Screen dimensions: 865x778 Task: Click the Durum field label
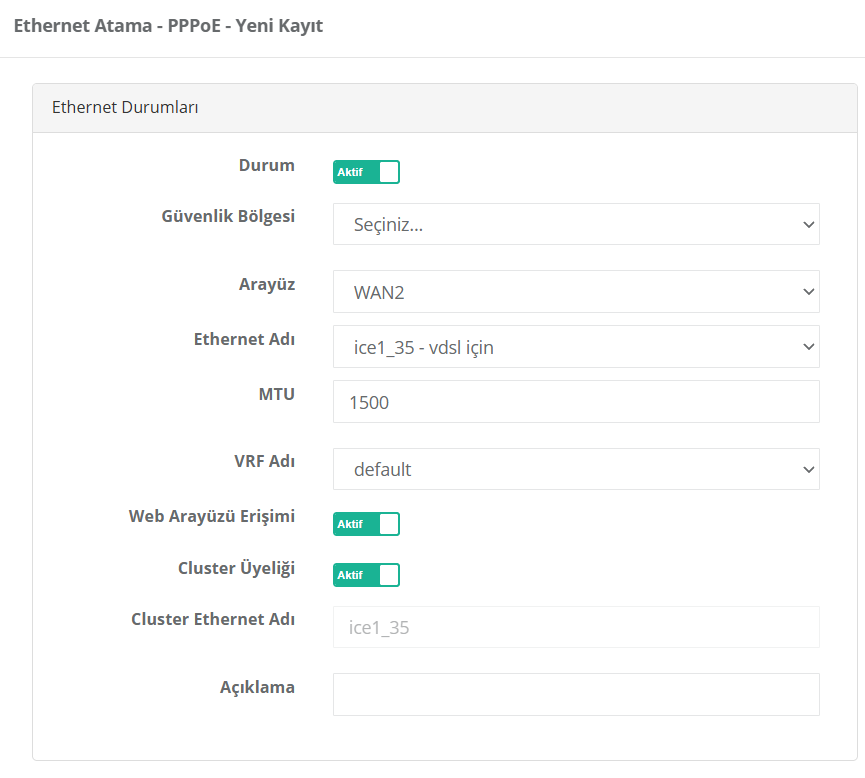(266, 165)
